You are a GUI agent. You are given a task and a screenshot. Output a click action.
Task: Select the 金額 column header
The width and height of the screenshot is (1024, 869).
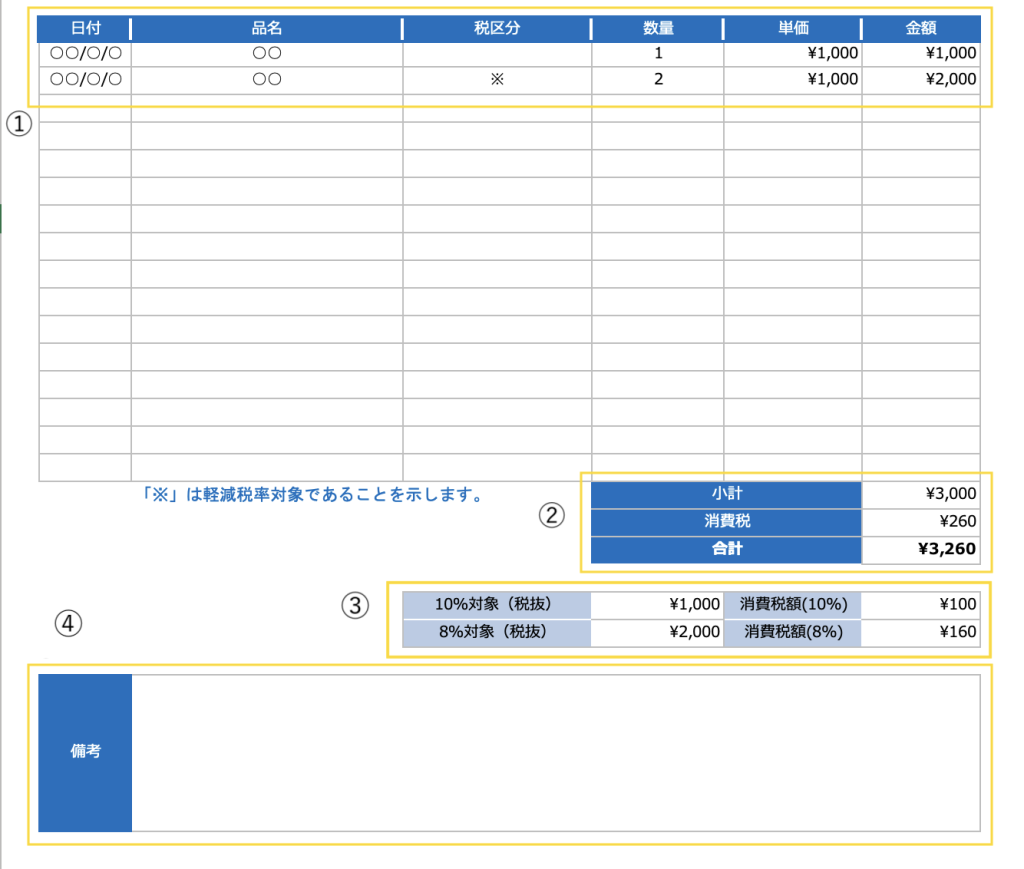point(920,28)
